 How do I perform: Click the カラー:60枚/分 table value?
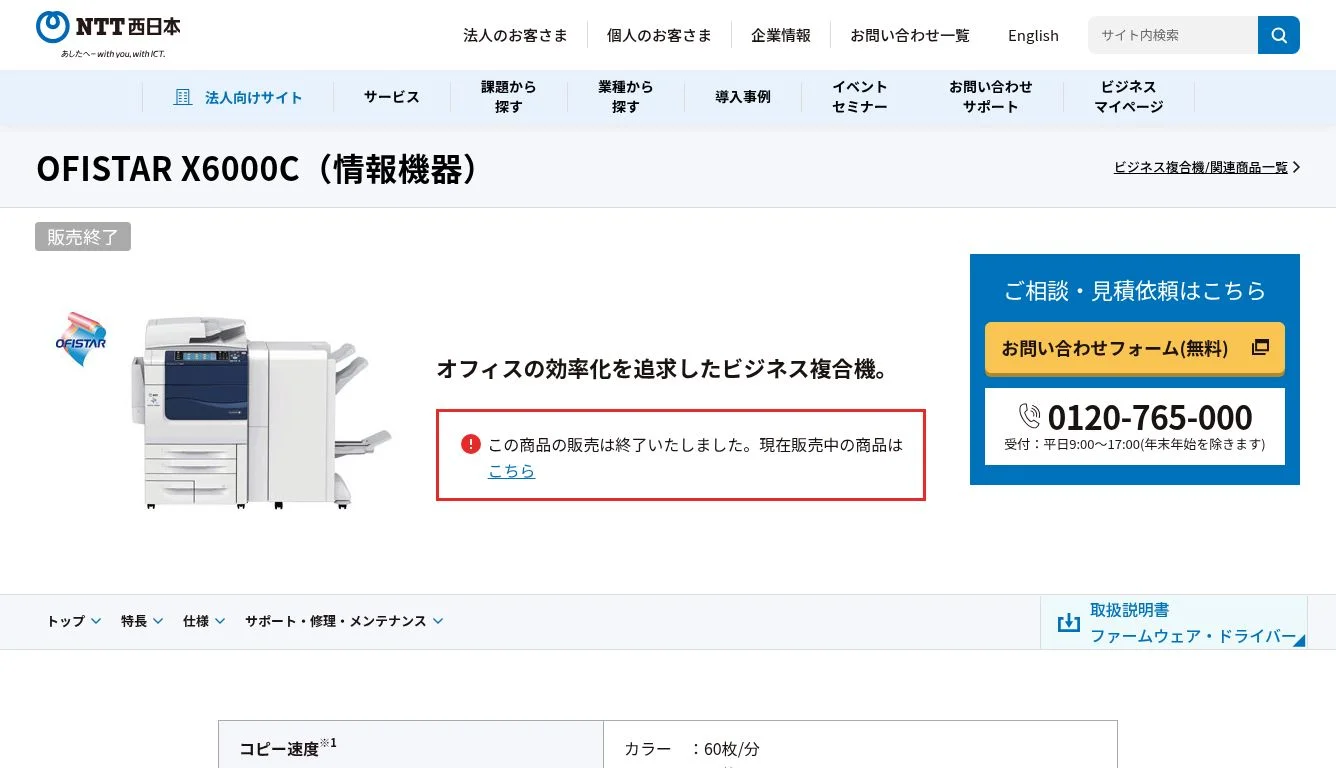click(692, 749)
